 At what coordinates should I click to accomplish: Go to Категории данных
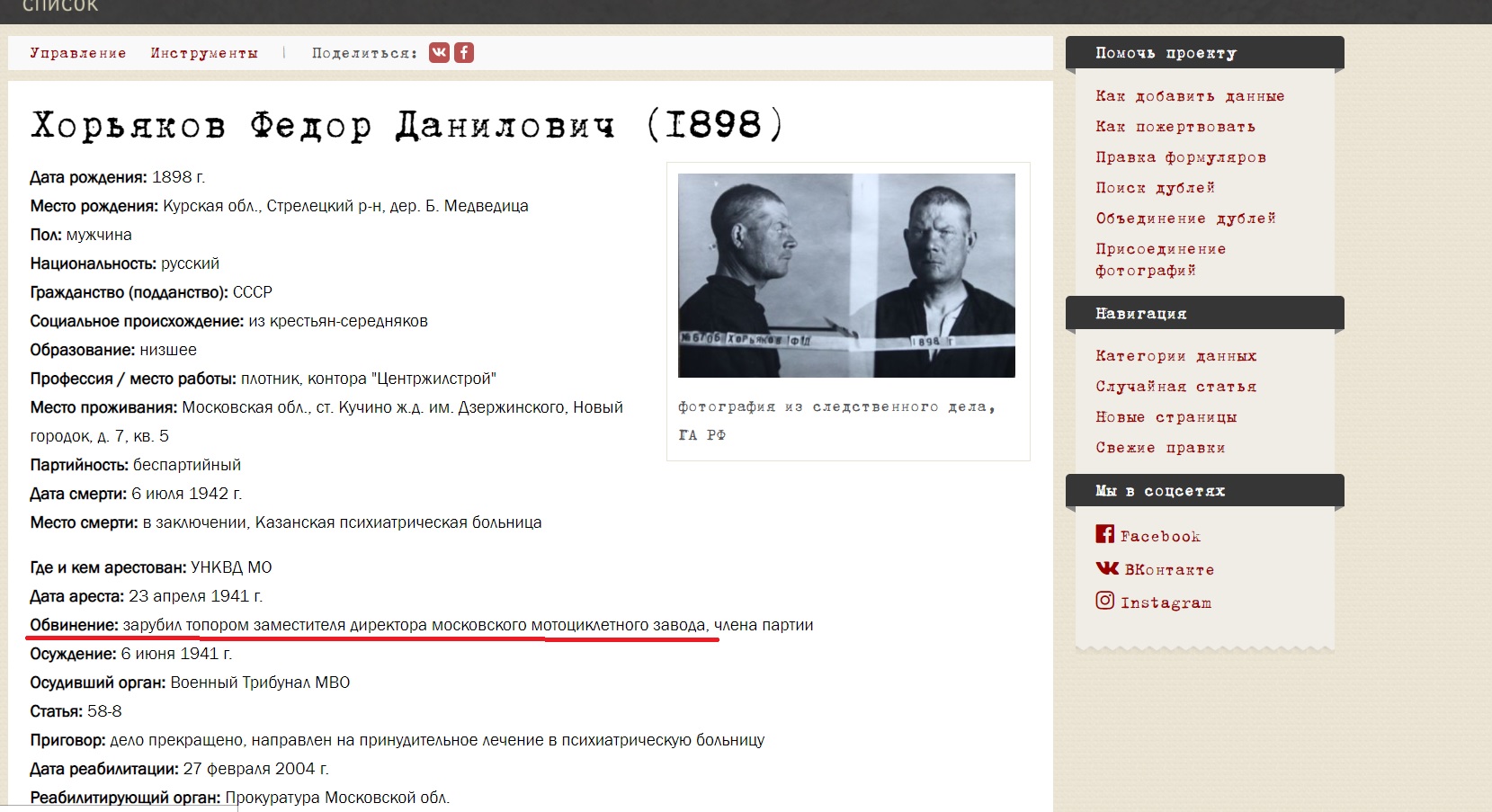(1176, 356)
